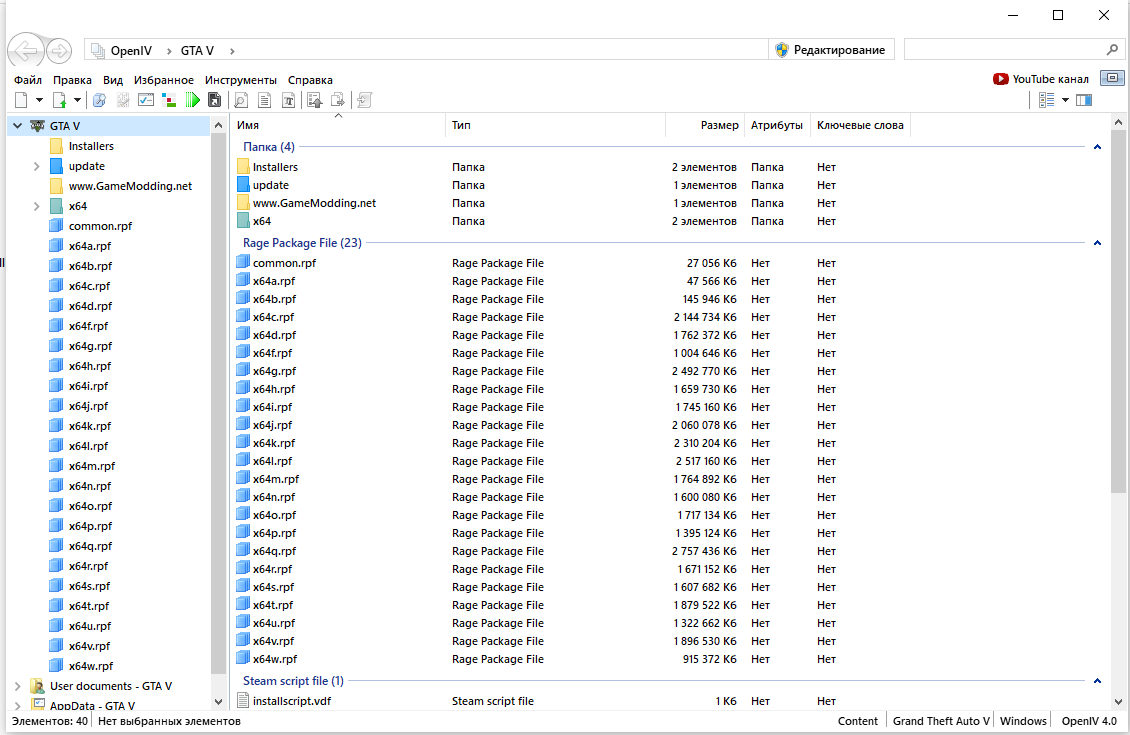Viewport: 1130px width, 735px height.
Task: Open the Вид menu
Action: click(112, 80)
